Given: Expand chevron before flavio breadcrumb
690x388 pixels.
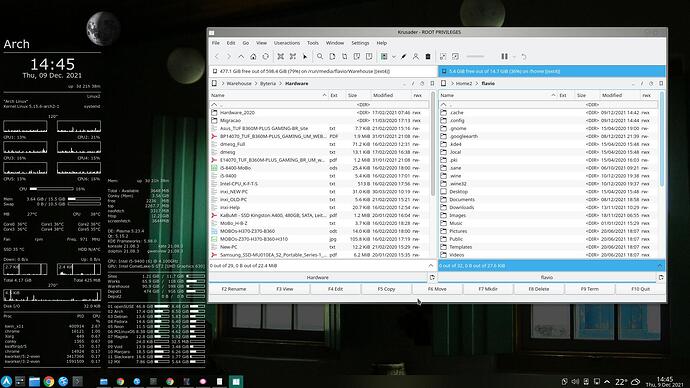Looking at the screenshot, I should pyautogui.click(x=477, y=84).
